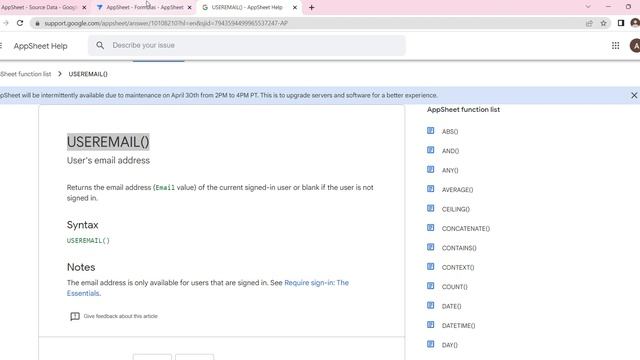The image size is (640, 360).
Task: Open the AND() function article
Action: (x=450, y=151)
